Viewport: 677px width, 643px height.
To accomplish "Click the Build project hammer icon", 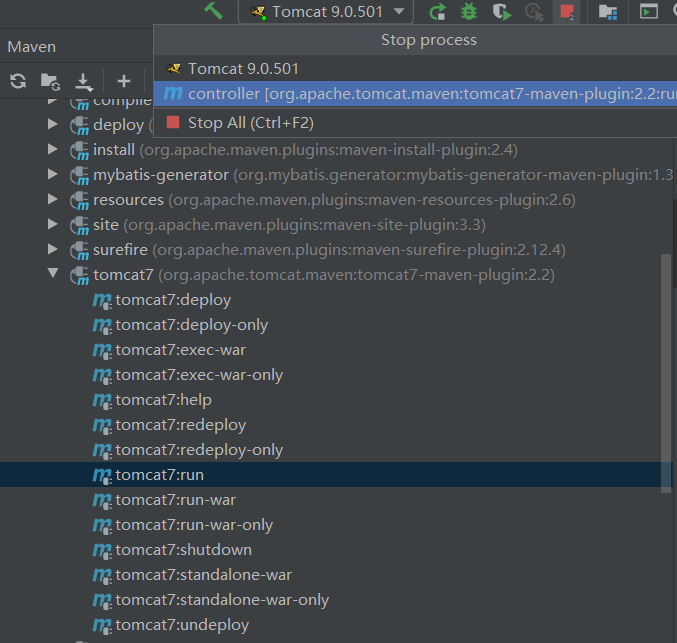I will tap(213, 11).
